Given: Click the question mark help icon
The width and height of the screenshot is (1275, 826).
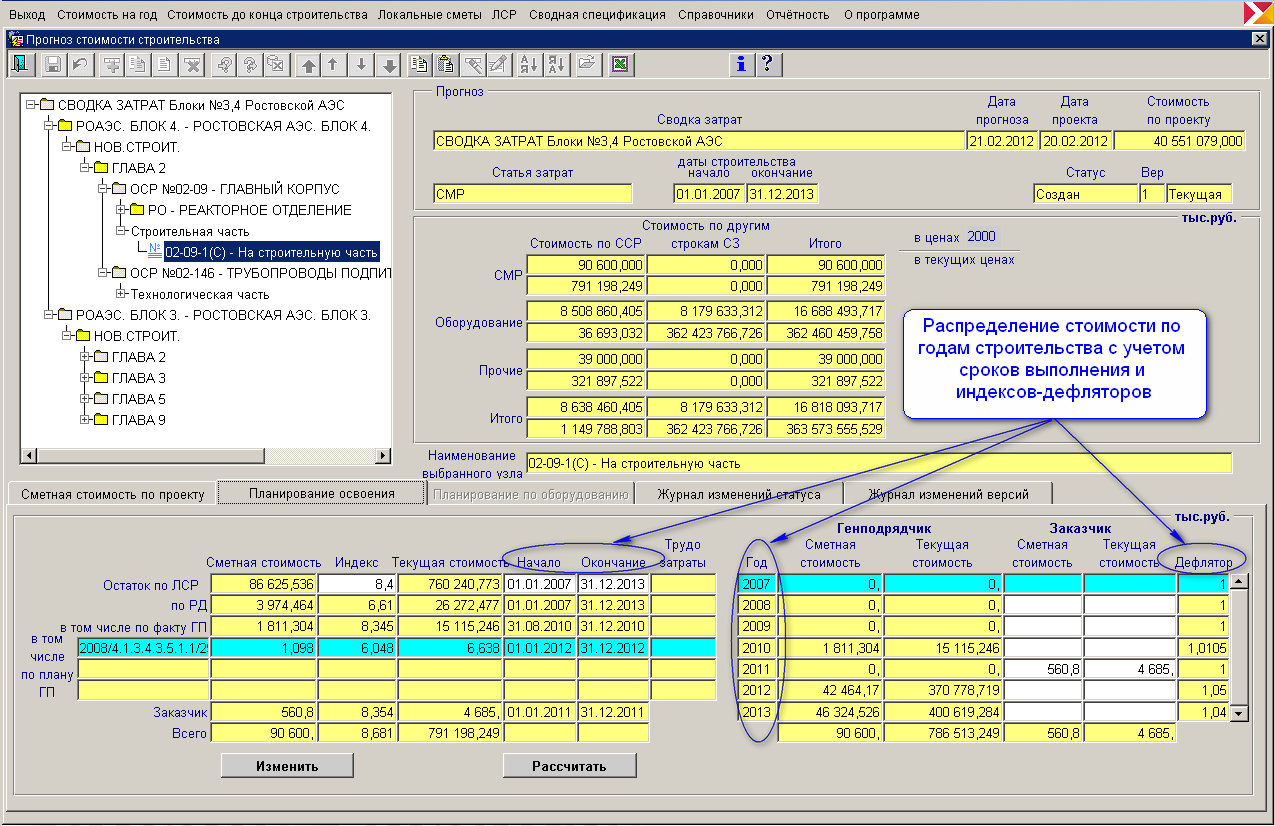Looking at the screenshot, I should click(767, 64).
